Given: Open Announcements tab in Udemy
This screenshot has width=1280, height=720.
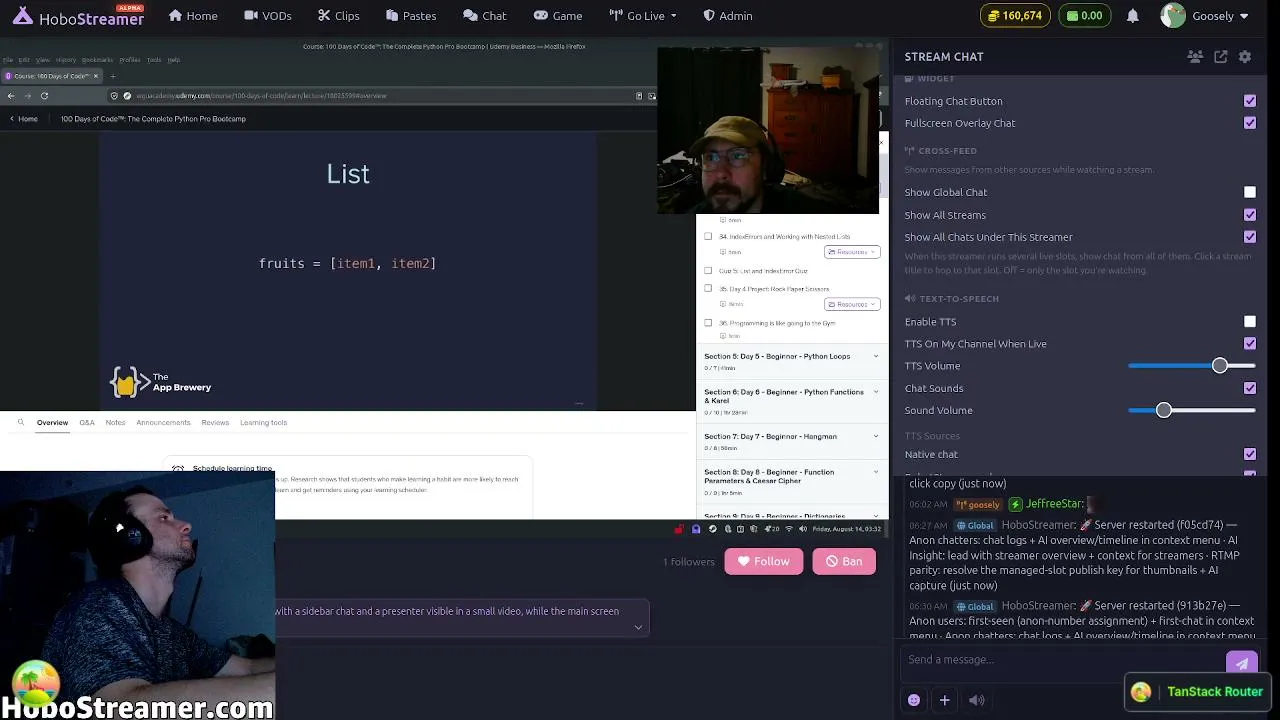Looking at the screenshot, I should coord(163,423).
